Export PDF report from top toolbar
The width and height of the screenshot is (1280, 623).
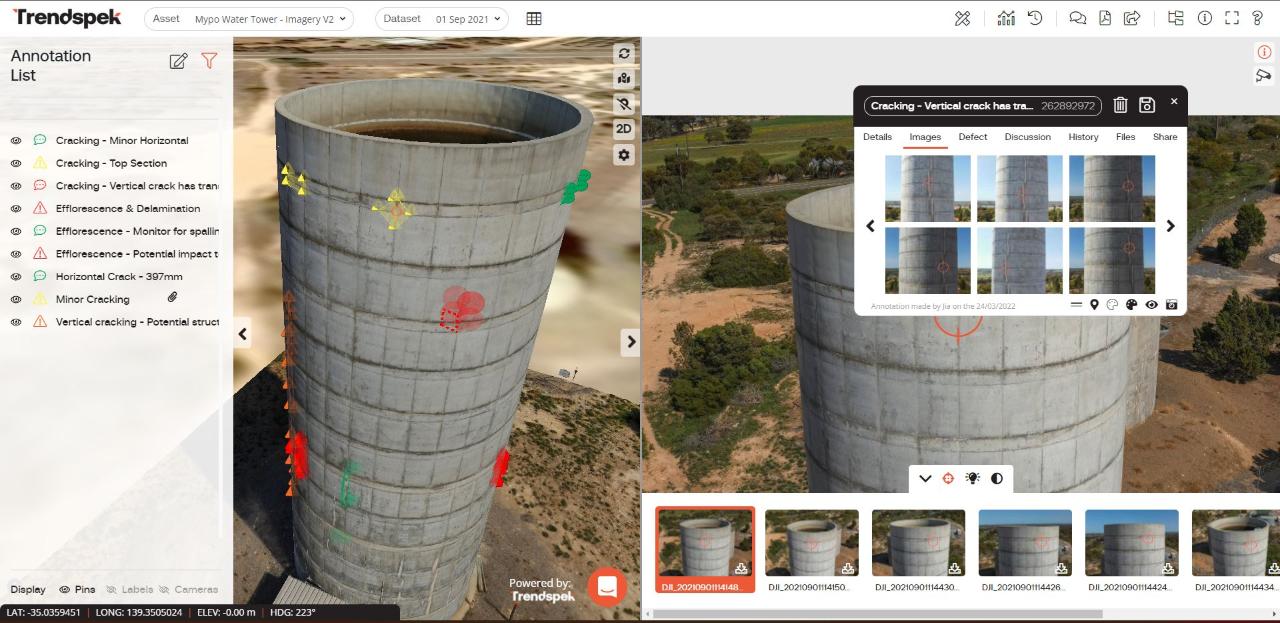pos(1105,18)
